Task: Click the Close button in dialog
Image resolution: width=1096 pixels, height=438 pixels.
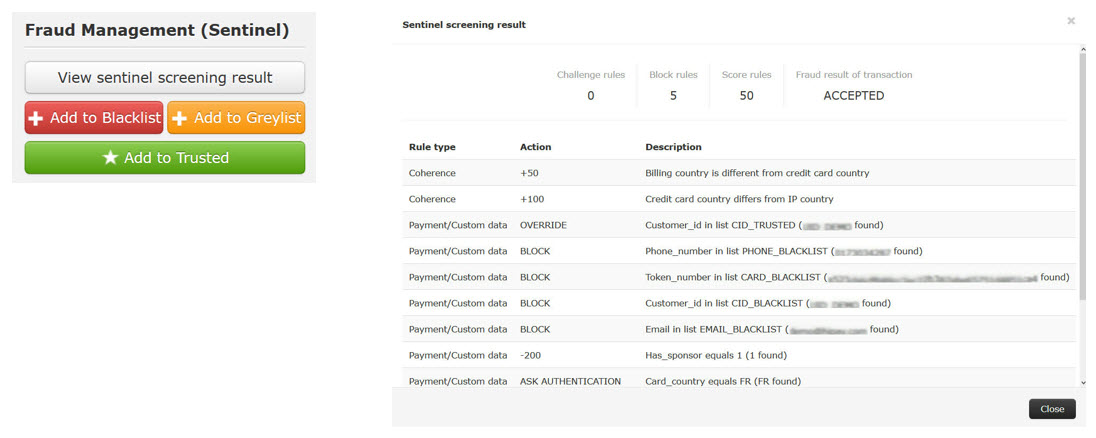Action: tap(1052, 409)
